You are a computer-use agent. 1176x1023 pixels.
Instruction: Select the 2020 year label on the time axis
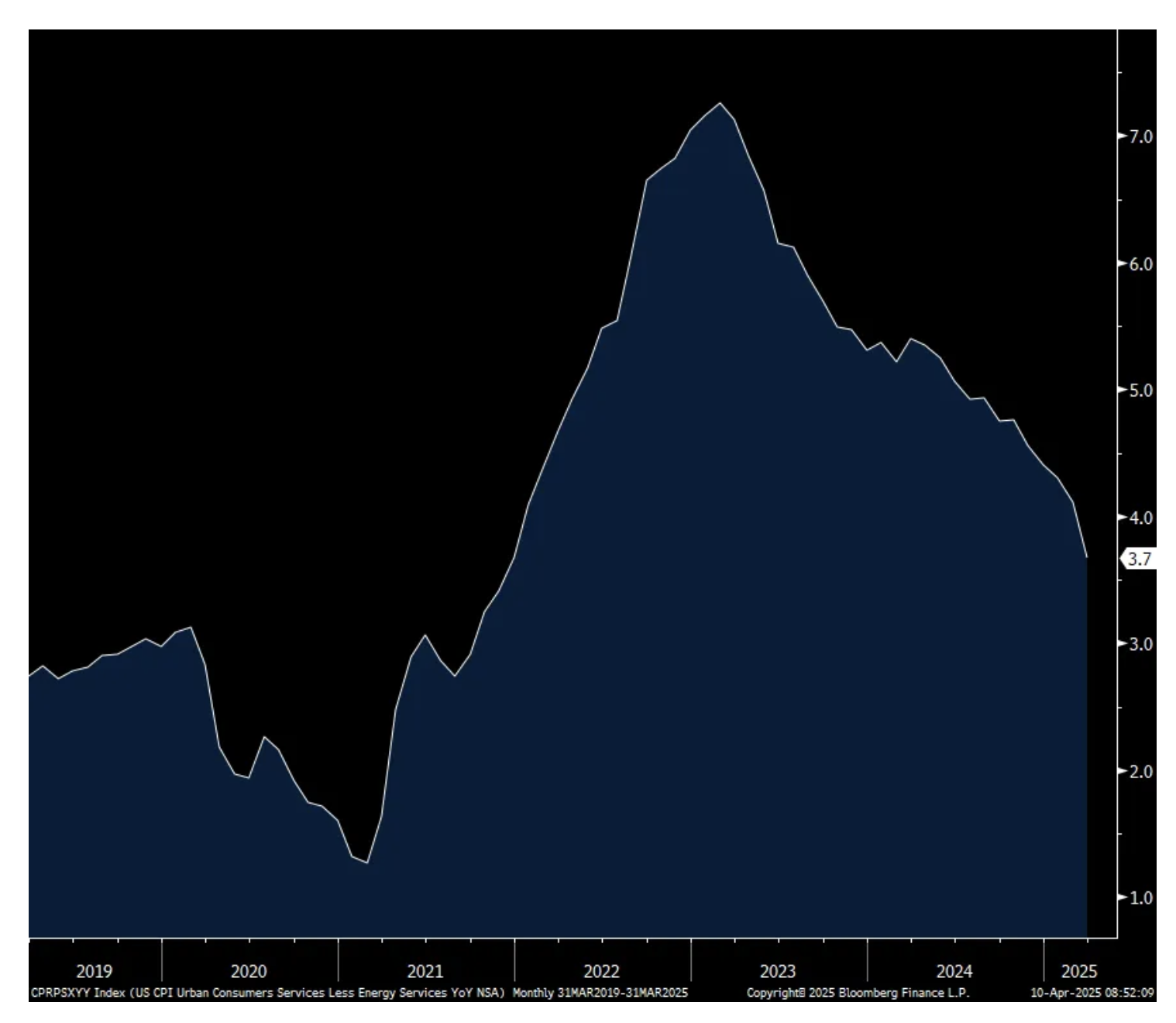(x=249, y=971)
